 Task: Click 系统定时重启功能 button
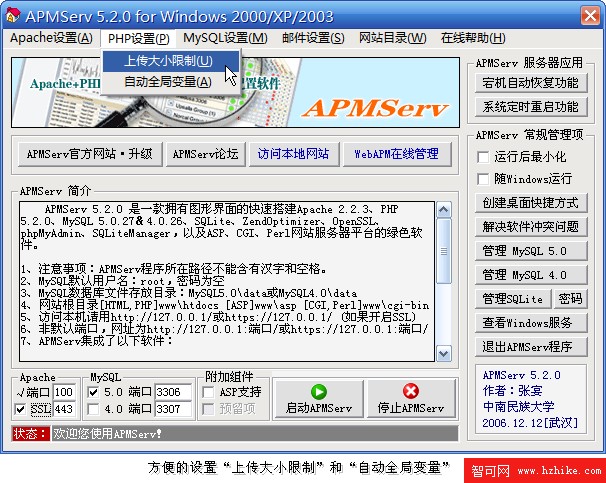(531, 107)
